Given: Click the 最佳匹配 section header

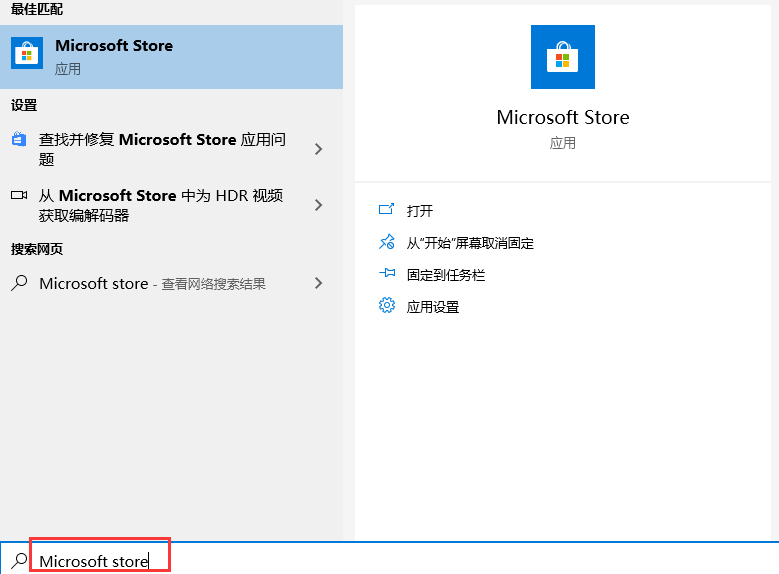Looking at the screenshot, I should (37, 9).
